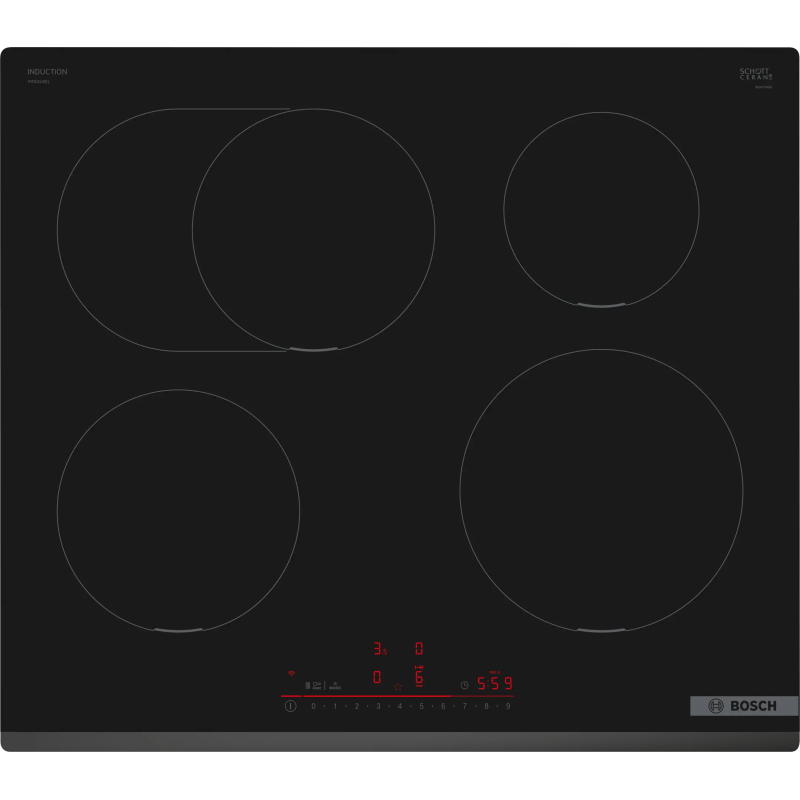Set power level 0 on the slider
This screenshot has height=800, width=800.
pos(313,706)
